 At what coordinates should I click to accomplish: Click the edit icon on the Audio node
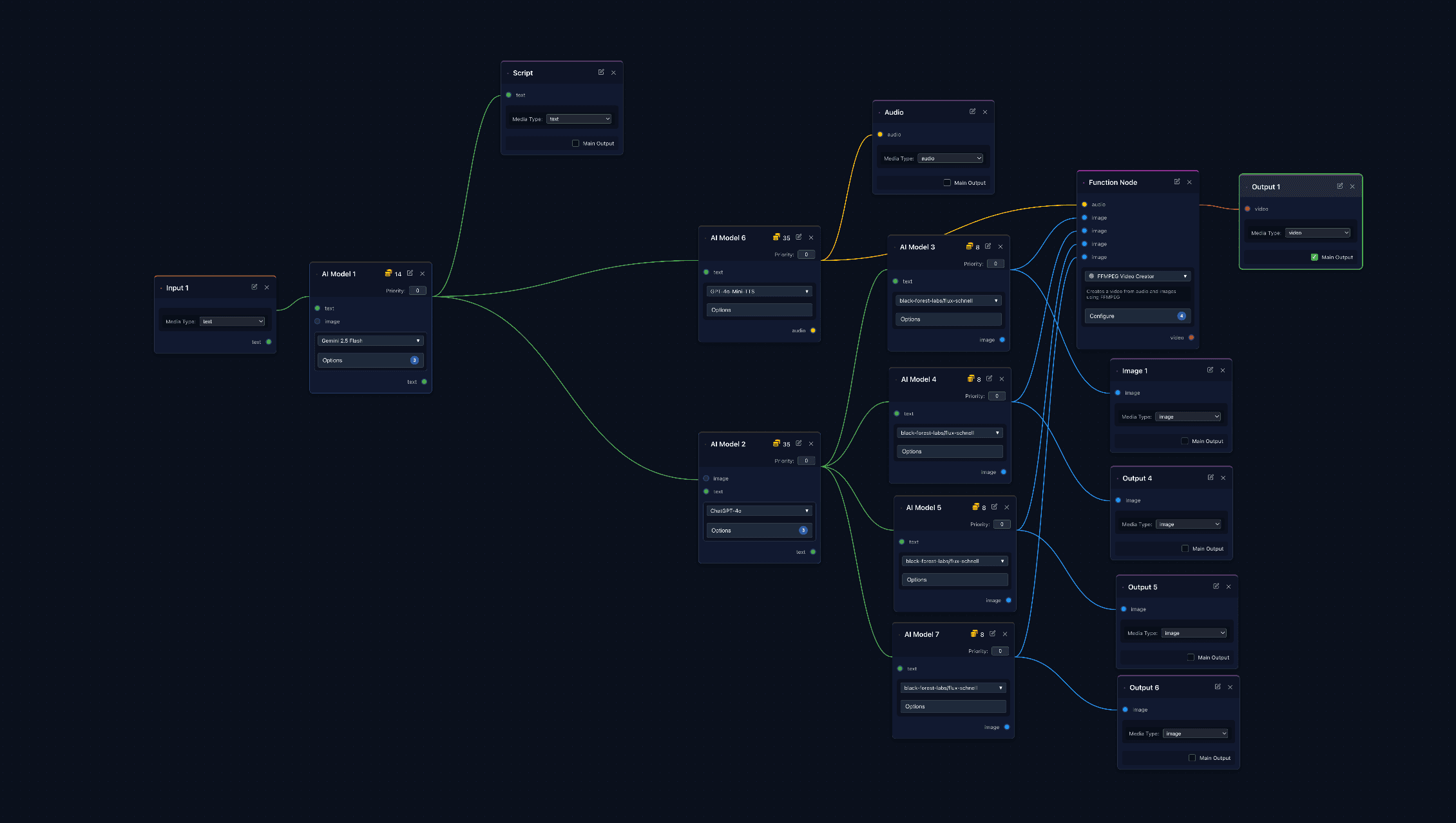tap(973, 111)
